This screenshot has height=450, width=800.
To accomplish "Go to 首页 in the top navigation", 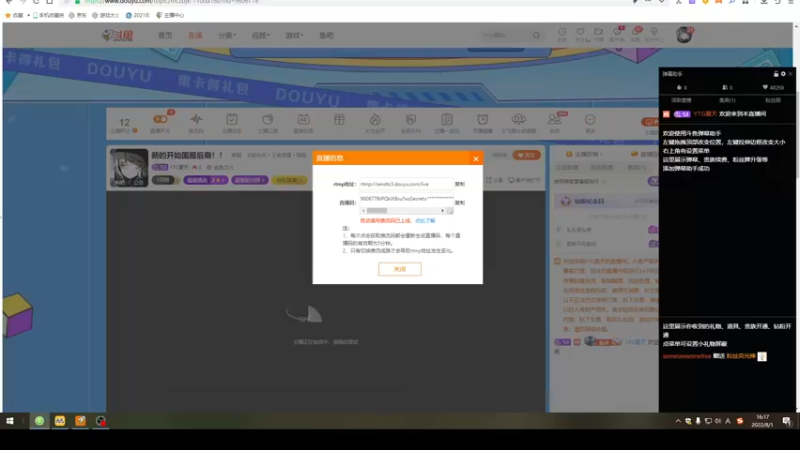I will 165,36.
